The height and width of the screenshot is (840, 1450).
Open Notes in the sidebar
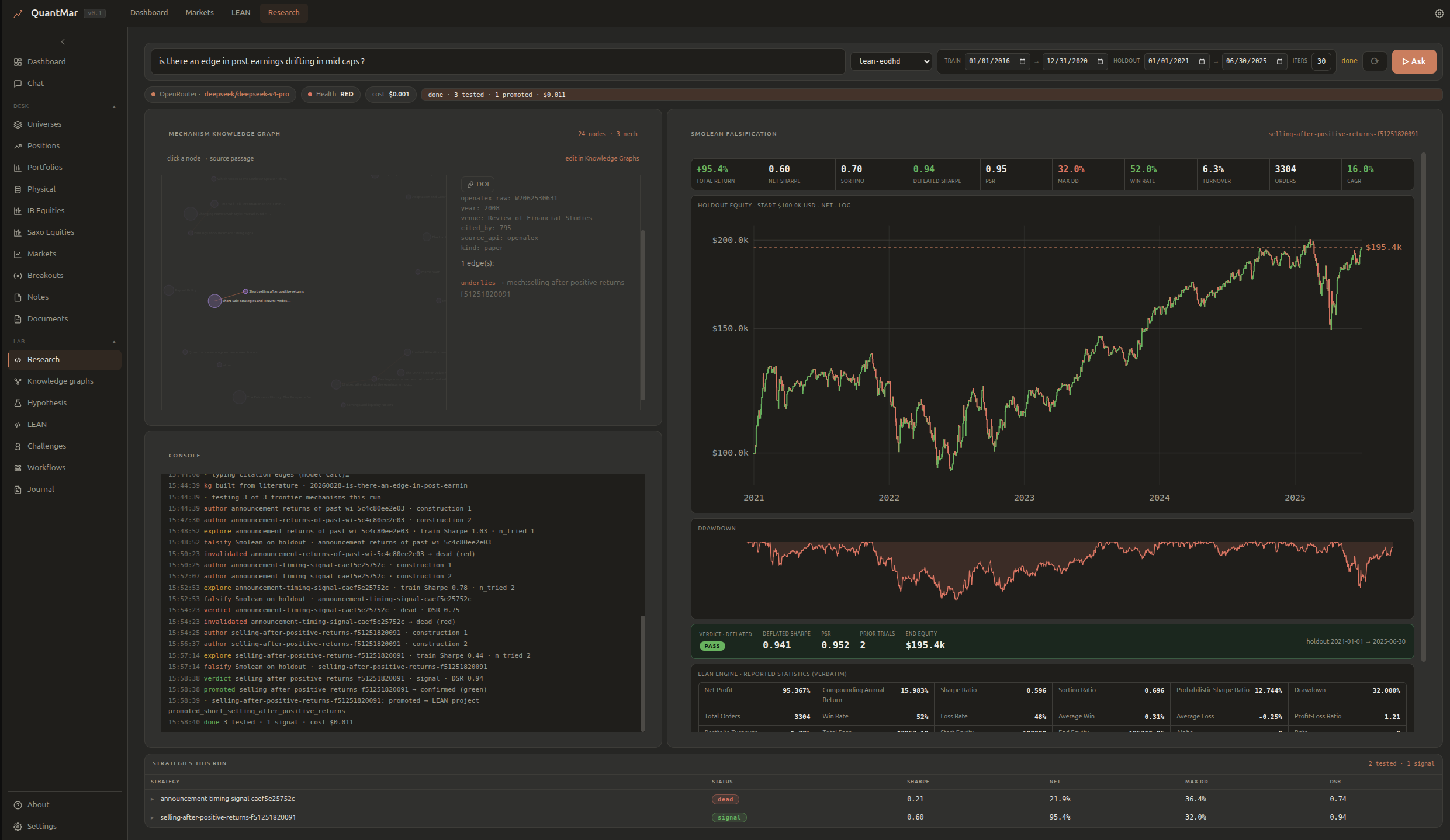point(64,297)
